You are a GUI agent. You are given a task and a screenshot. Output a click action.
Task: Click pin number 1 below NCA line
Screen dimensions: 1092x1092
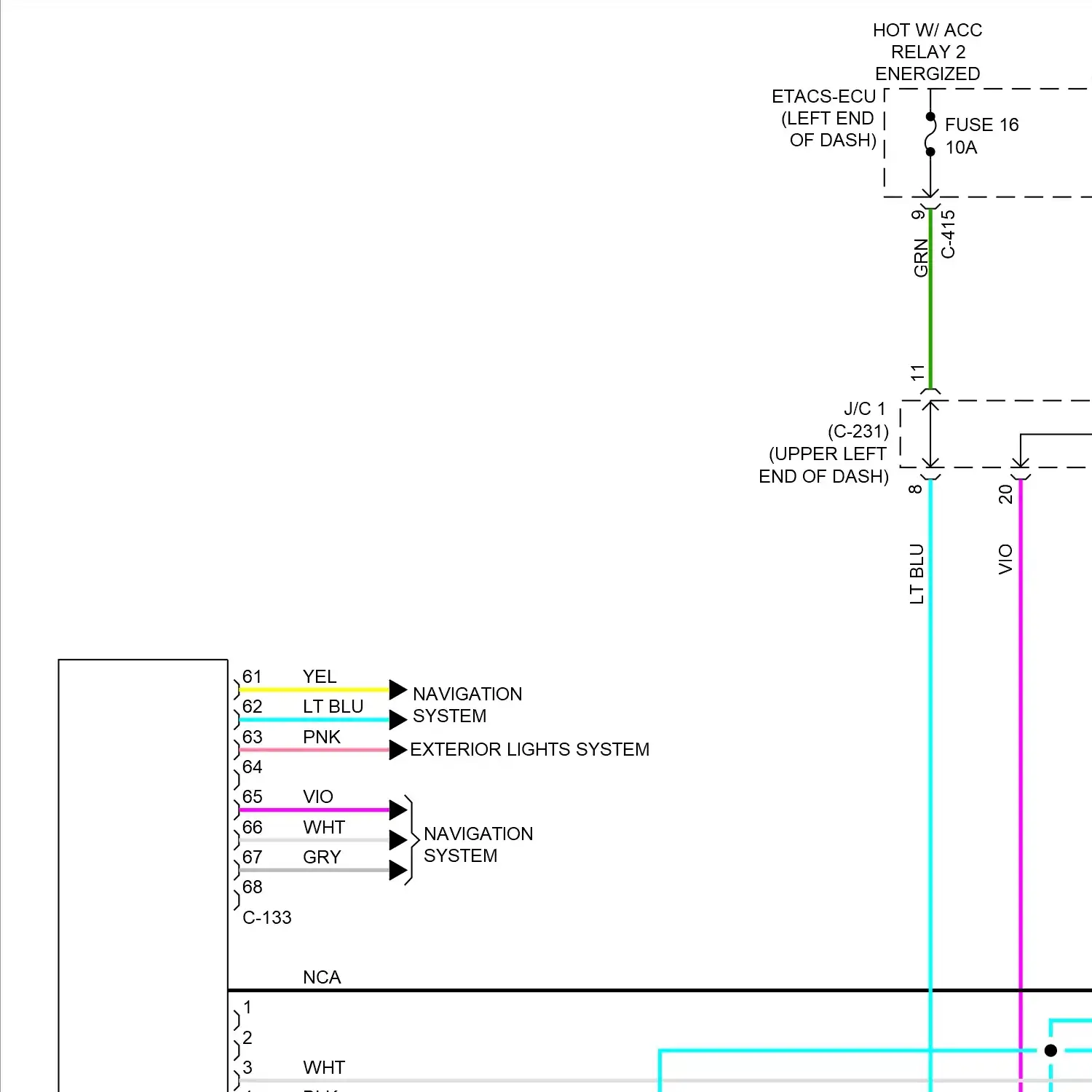click(x=248, y=1008)
